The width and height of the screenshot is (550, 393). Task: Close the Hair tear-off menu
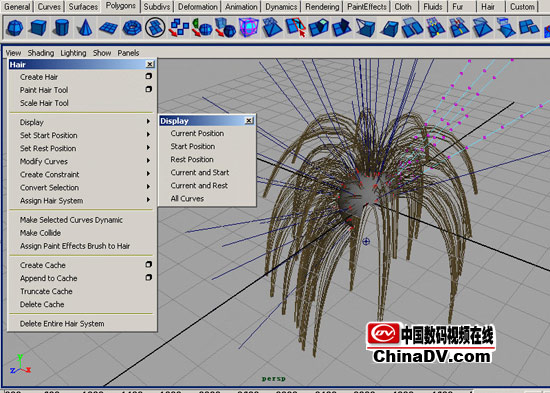(150, 64)
